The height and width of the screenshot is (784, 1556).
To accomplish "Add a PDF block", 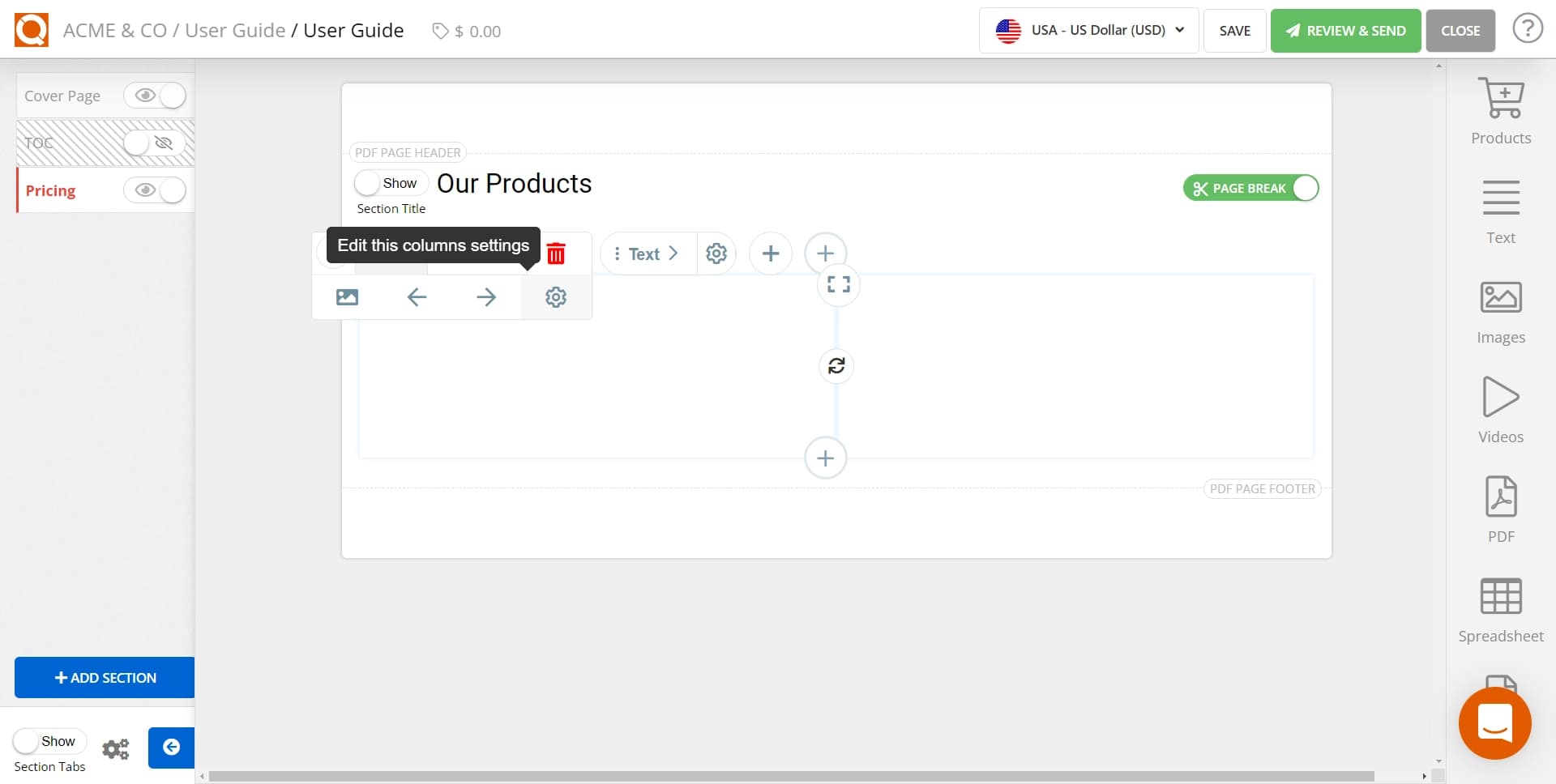I will 1501,506.
